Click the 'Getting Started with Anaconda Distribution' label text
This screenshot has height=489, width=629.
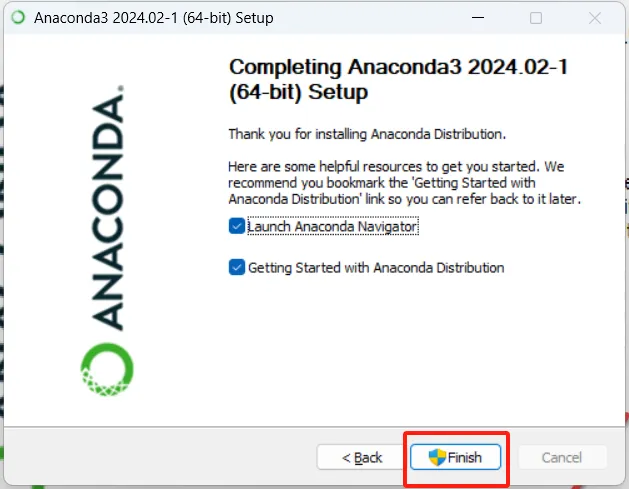pos(376,268)
